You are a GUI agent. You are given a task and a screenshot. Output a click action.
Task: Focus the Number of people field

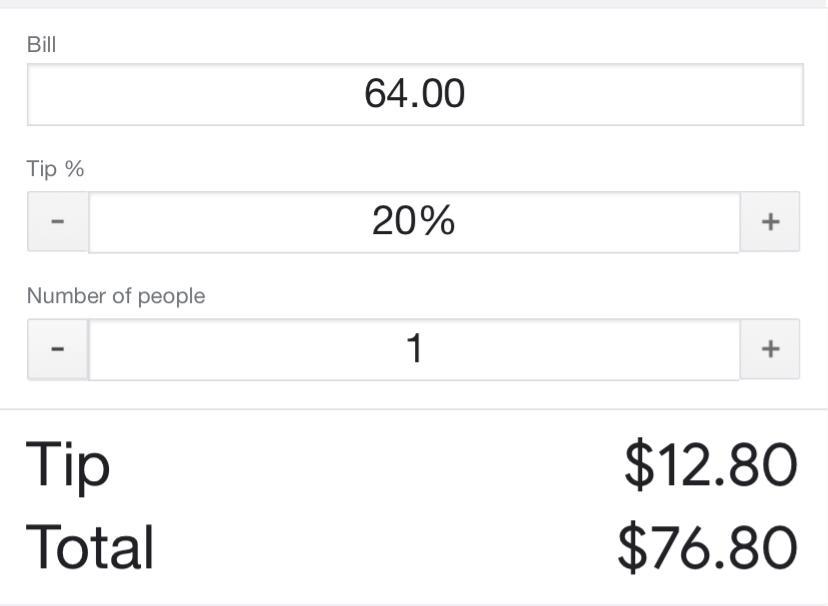pyautogui.click(x=414, y=348)
